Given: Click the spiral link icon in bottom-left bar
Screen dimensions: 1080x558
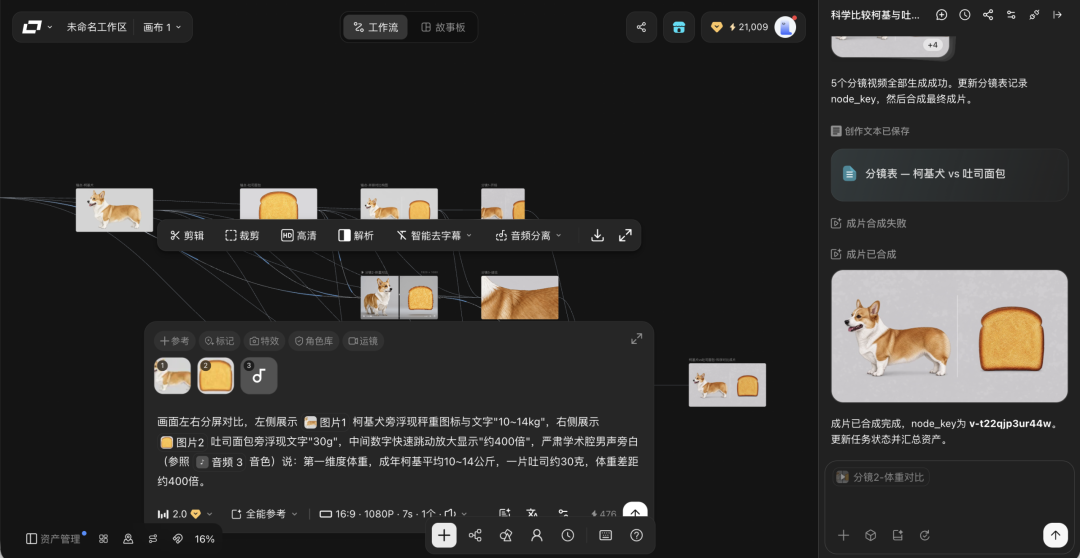Looking at the screenshot, I should pos(177,539).
